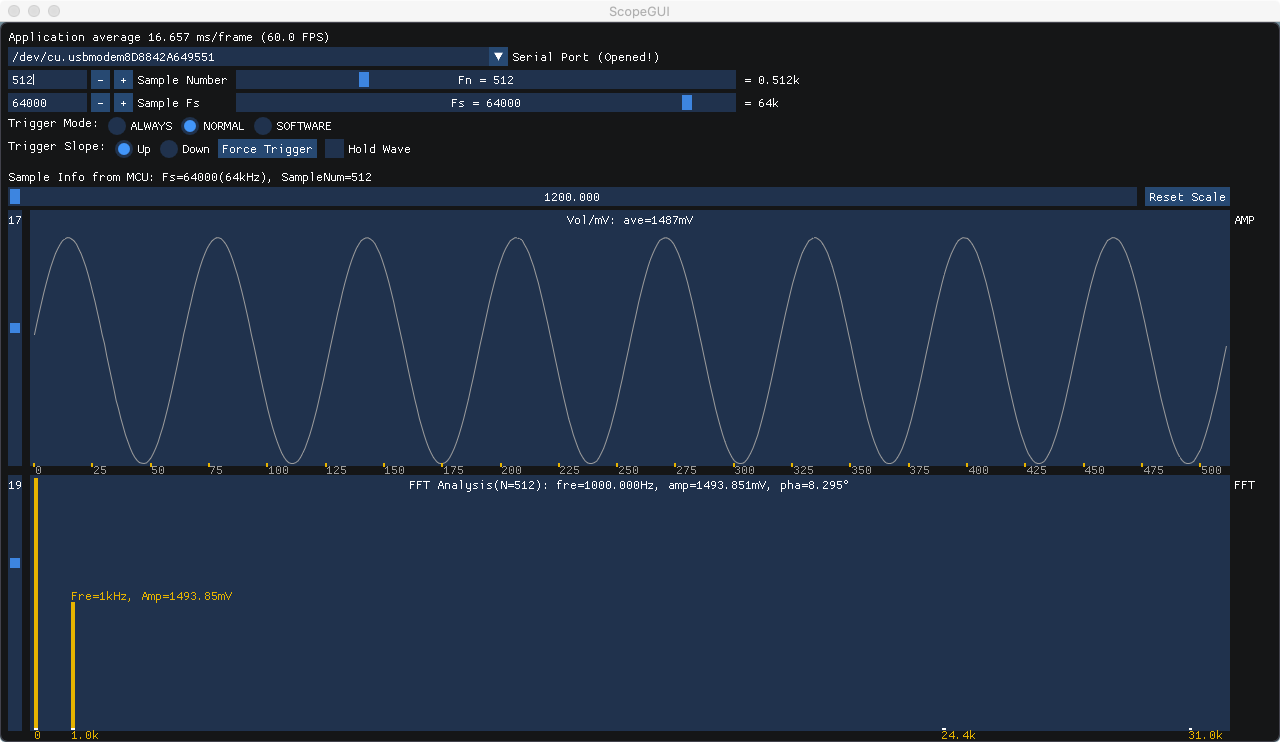The height and width of the screenshot is (742, 1280).
Task: Click the Serial Port (Opened!) label
Action: pos(586,57)
